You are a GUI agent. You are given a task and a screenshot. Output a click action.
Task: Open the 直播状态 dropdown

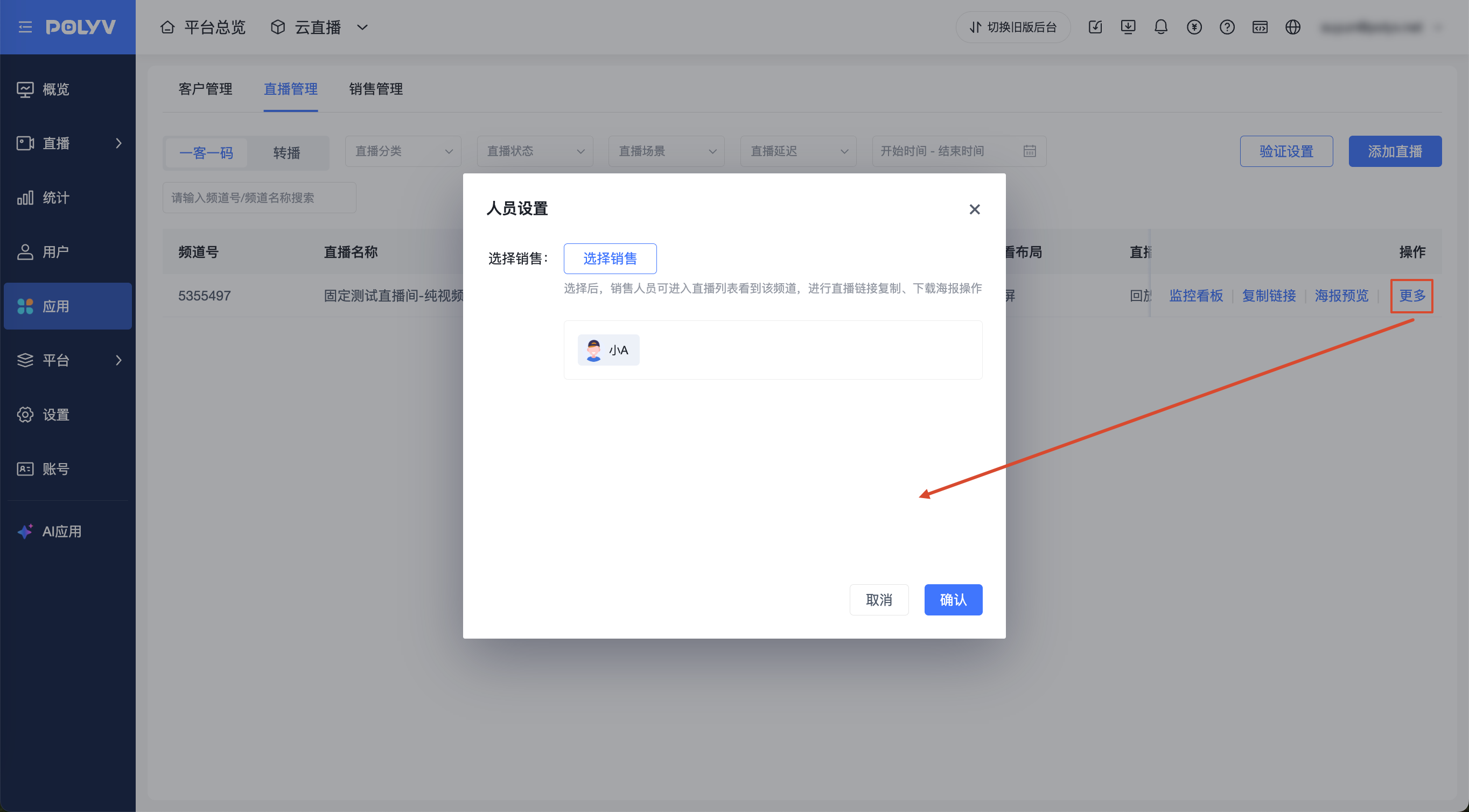[535, 151]
